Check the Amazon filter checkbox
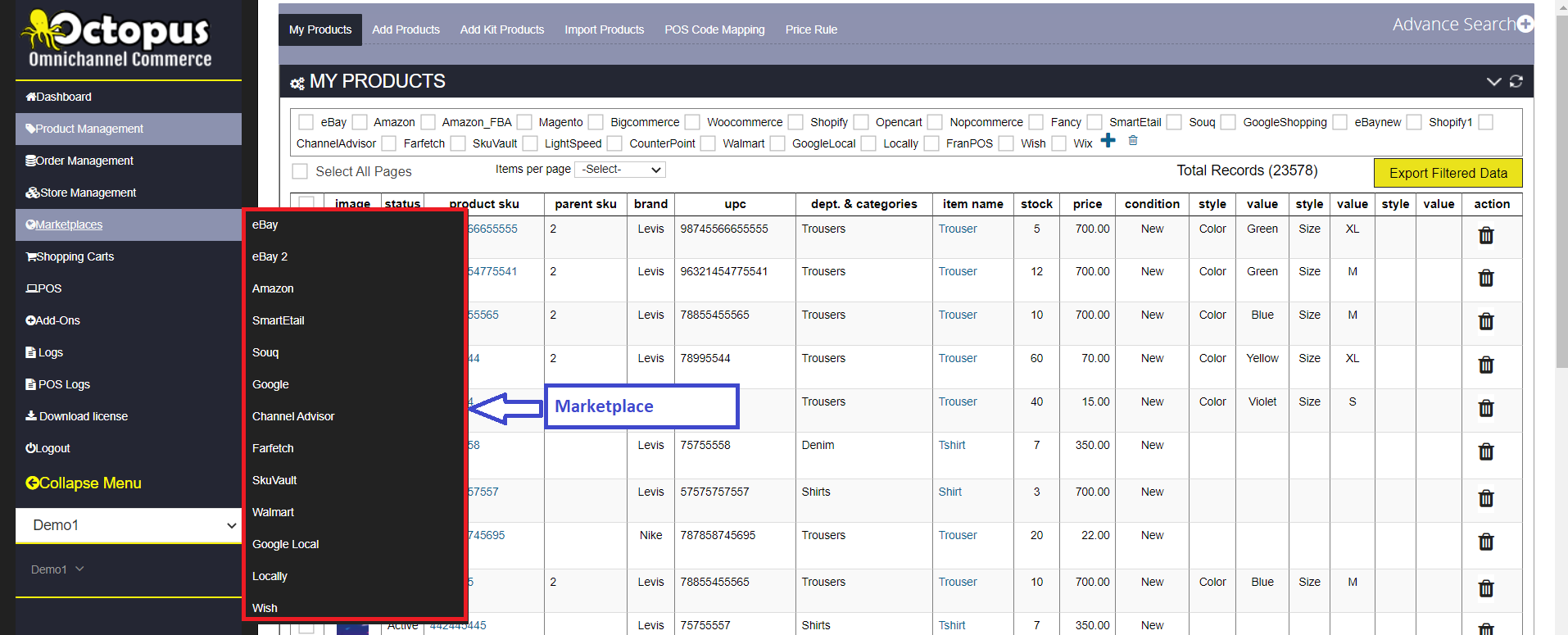The image size is (1568, 635). [x=360, y=122]
